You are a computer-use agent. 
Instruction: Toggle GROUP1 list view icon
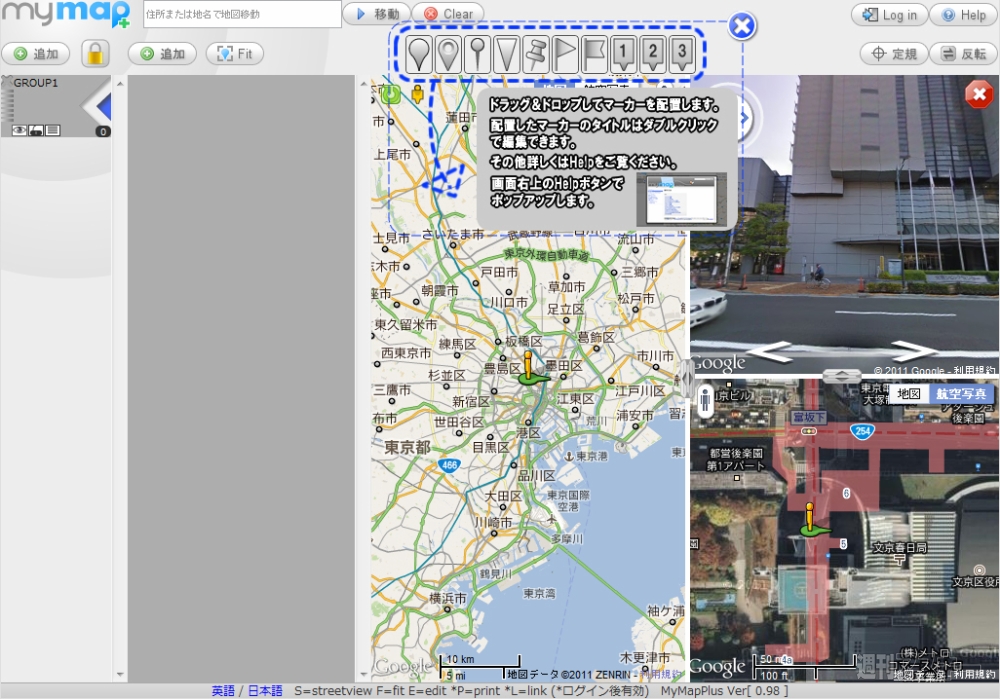tap(53, 130)
